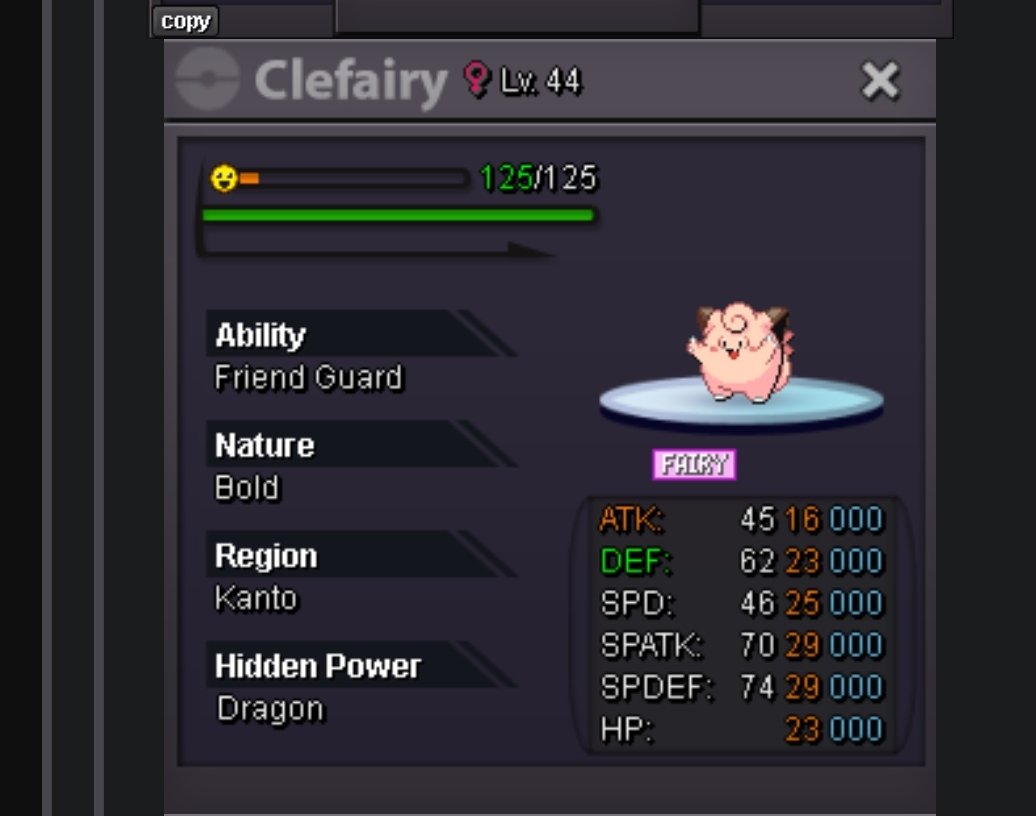The width and height of the screenshot is (1036, 816).
Task: Click the green HP bar
Action: (x=398, y=215)
